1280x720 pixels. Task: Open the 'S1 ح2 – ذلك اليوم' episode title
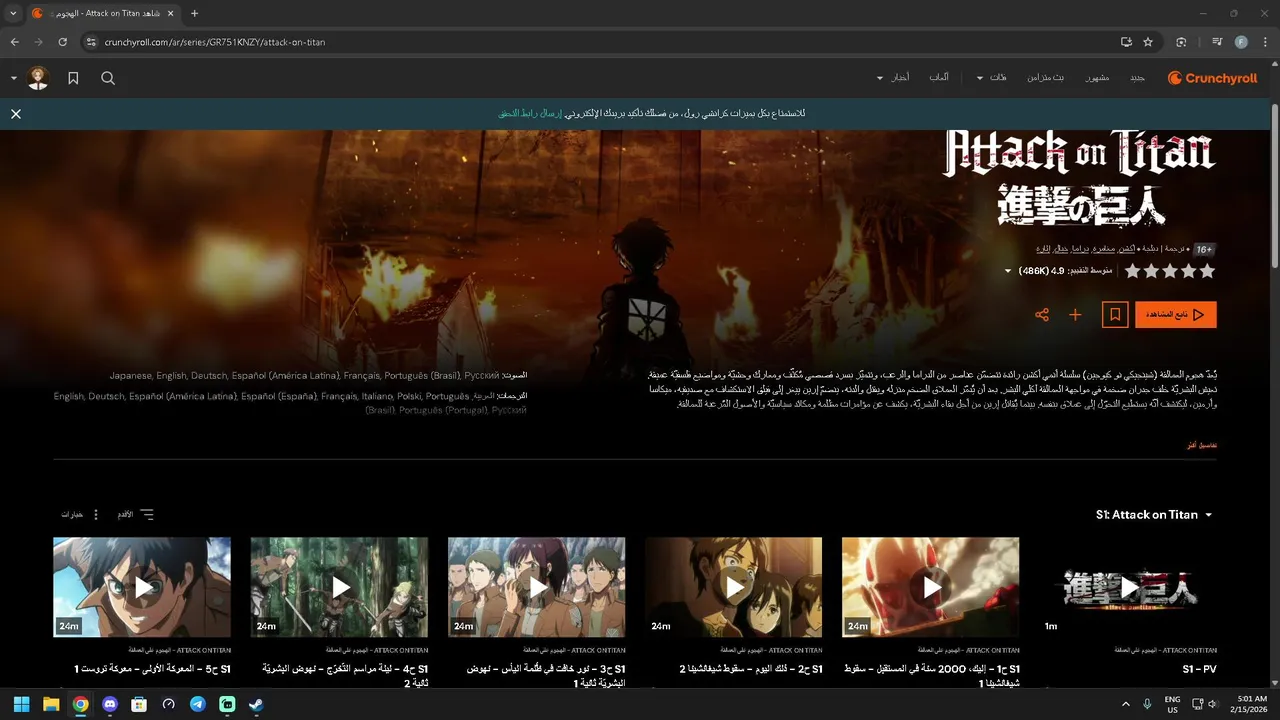(x=751, y=669)
